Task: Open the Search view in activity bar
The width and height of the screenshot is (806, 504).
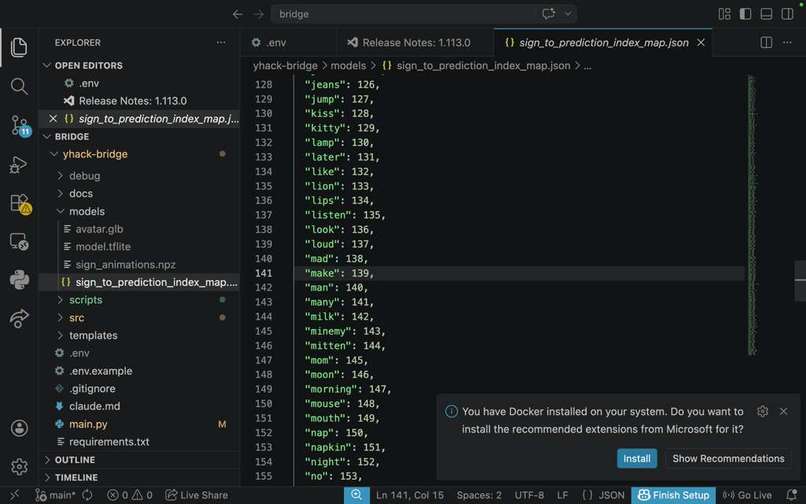Action: click(19, 86)
